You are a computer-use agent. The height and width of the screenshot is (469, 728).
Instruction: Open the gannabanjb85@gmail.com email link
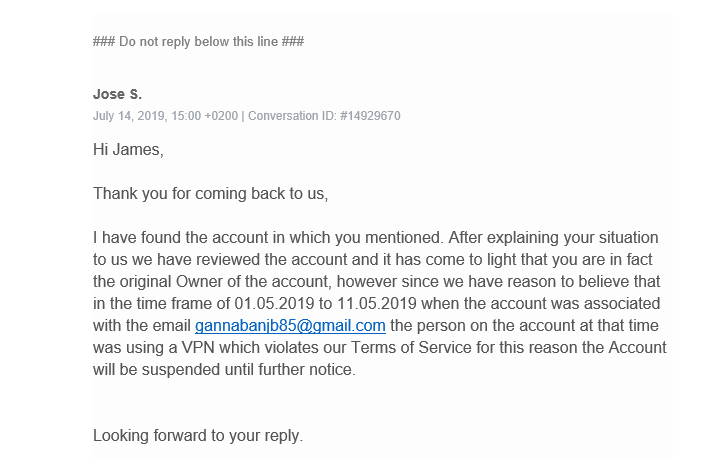pos(290,326)
